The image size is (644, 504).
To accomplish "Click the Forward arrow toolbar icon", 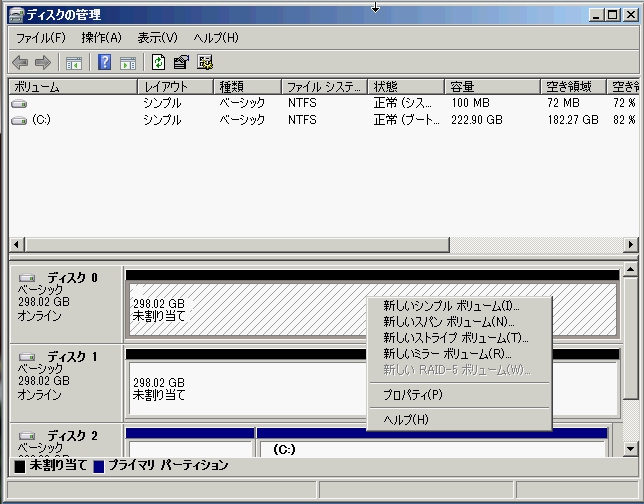I will click(x=43, y=62).
